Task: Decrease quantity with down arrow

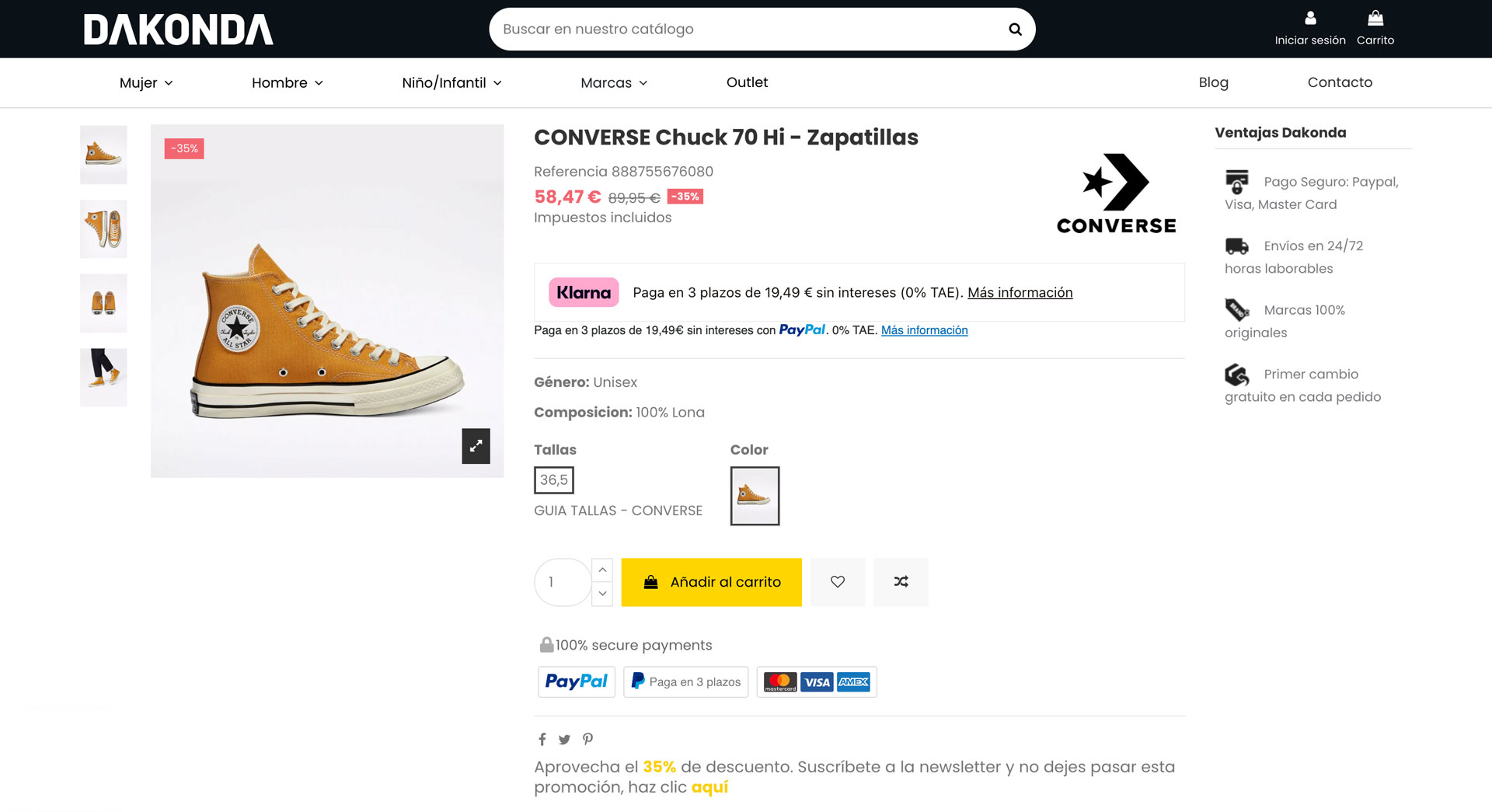Action: pos(602,594)
